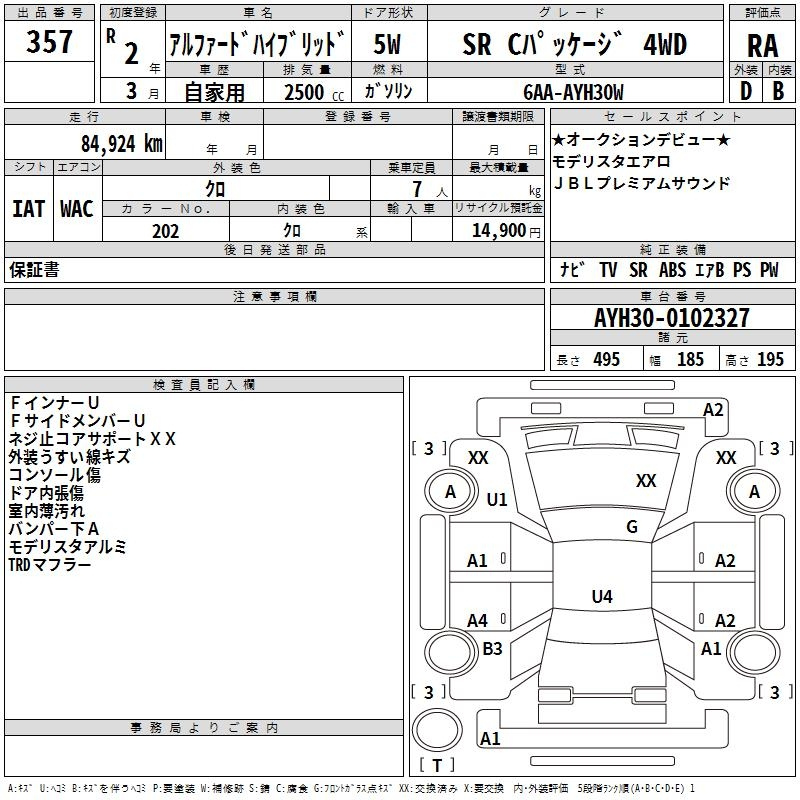
Task: Select car name アルファードハイブリッド
Action: [257, 44]
